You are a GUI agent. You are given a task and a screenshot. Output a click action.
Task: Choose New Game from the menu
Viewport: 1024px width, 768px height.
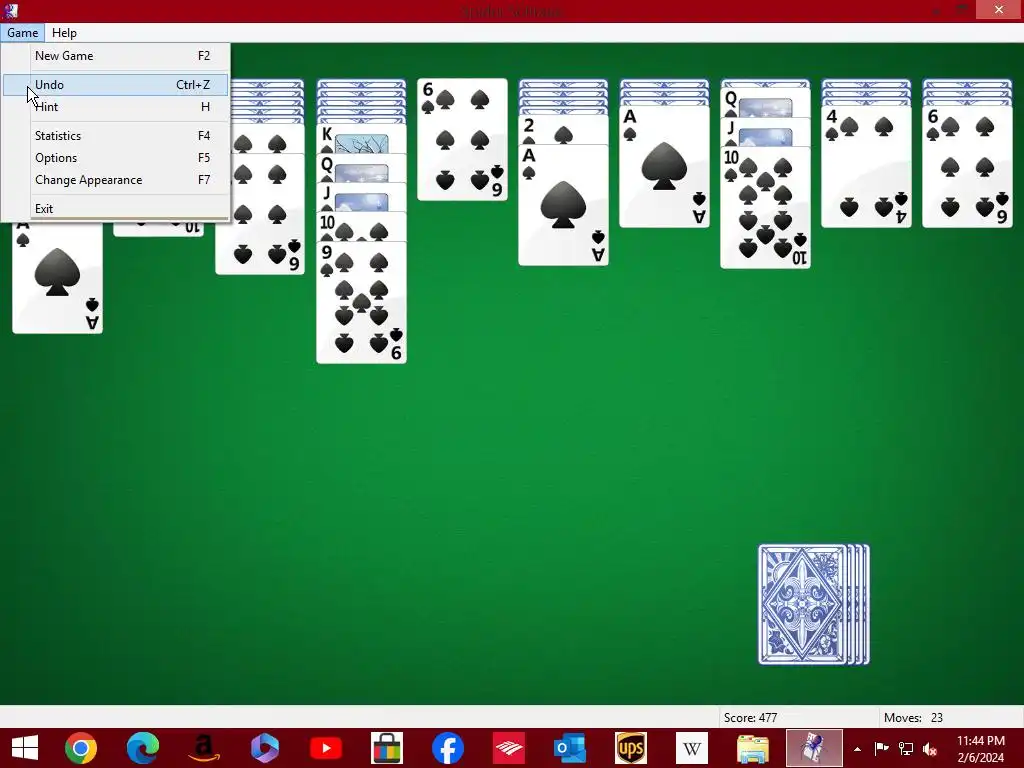tap(116, 56)
